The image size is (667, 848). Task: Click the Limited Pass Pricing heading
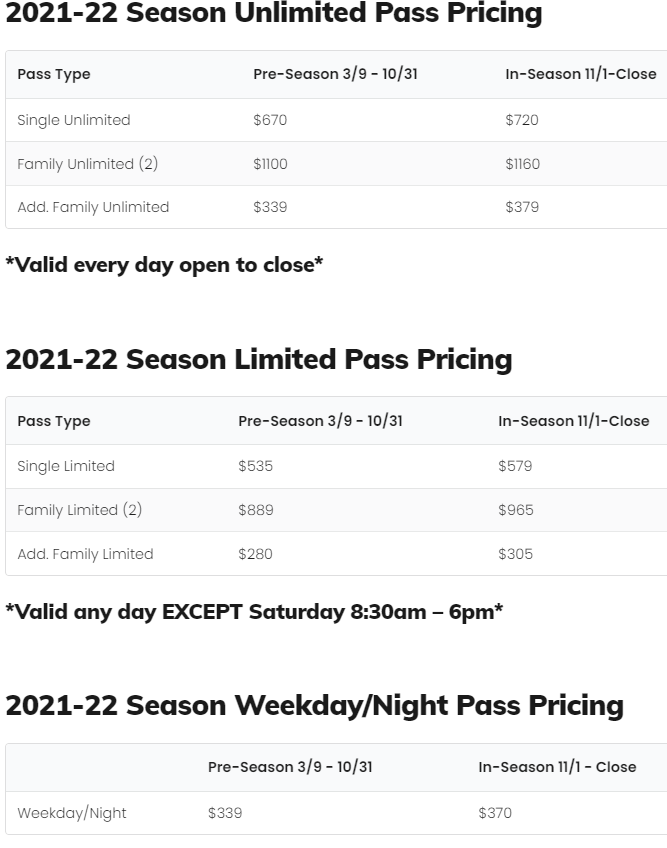[x=258, y=360]
